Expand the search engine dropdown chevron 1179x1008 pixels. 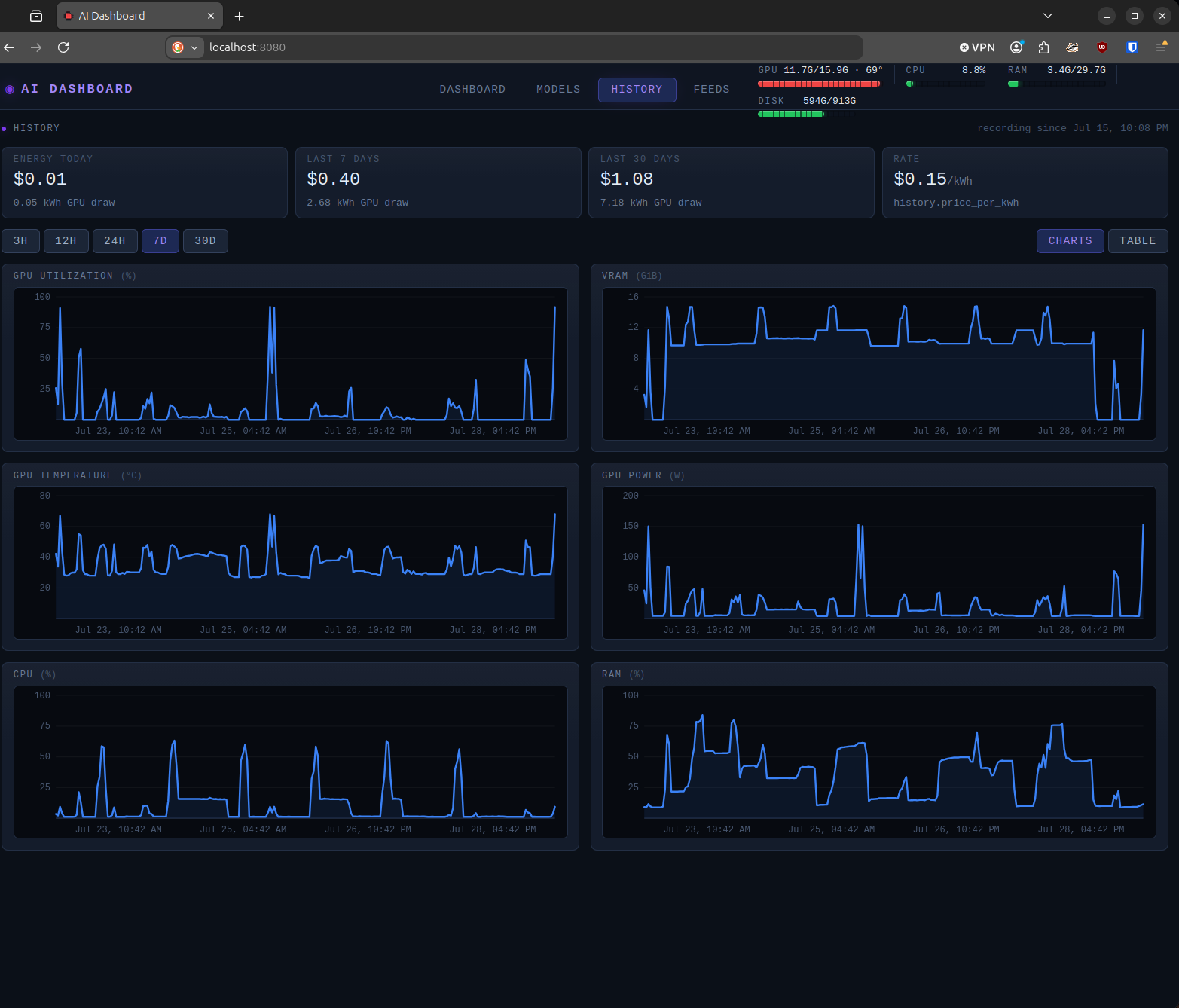pos(194,47)
